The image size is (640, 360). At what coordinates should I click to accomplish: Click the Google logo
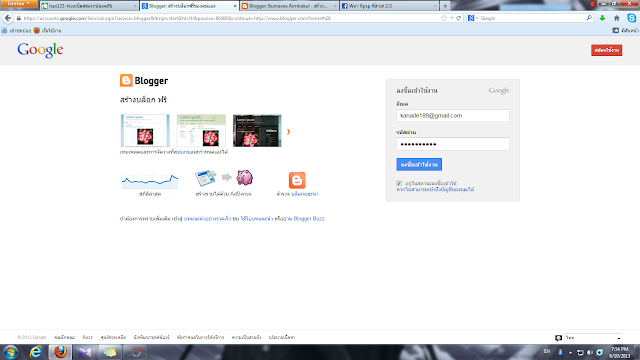(x=40, y=50)
